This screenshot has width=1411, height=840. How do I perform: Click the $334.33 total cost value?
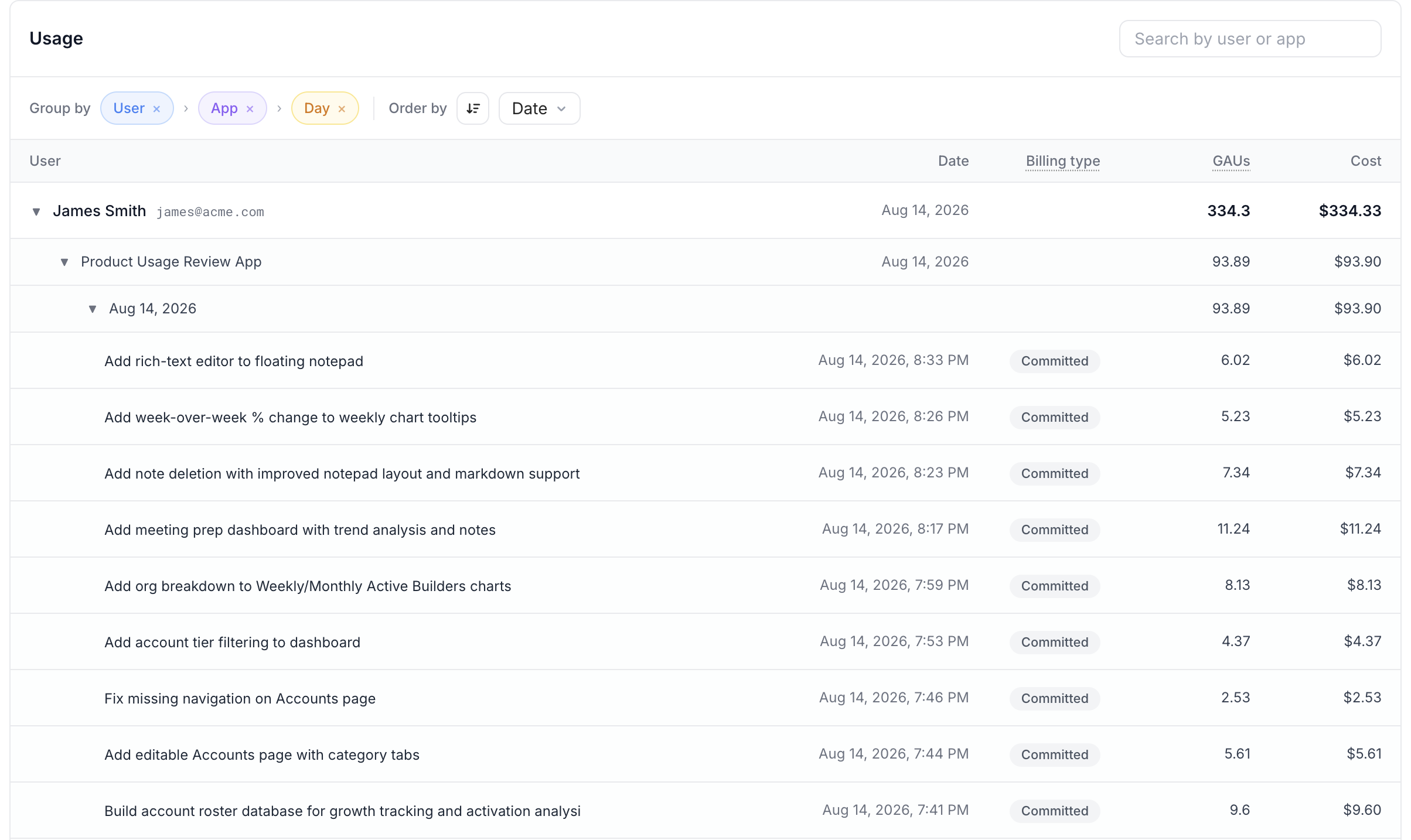click(1350, 211)
